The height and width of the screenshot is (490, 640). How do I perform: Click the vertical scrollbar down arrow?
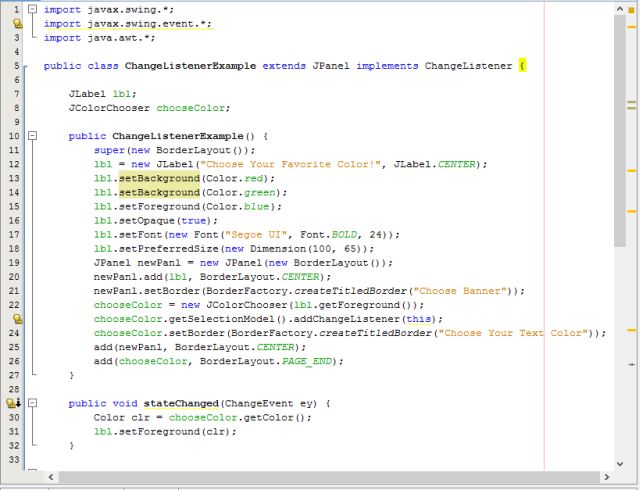[620, 464]
